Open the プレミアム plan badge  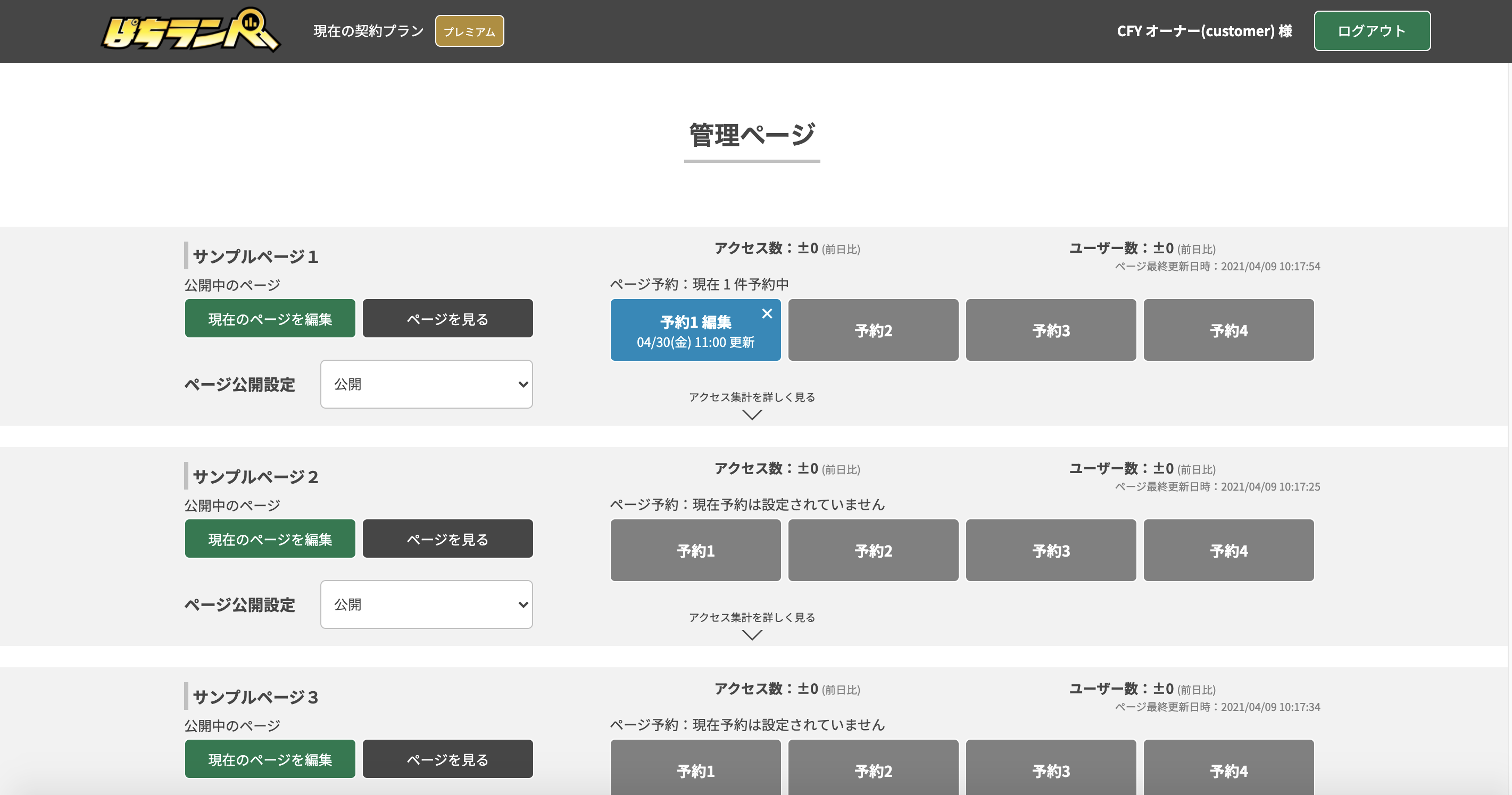coord(469,30)
